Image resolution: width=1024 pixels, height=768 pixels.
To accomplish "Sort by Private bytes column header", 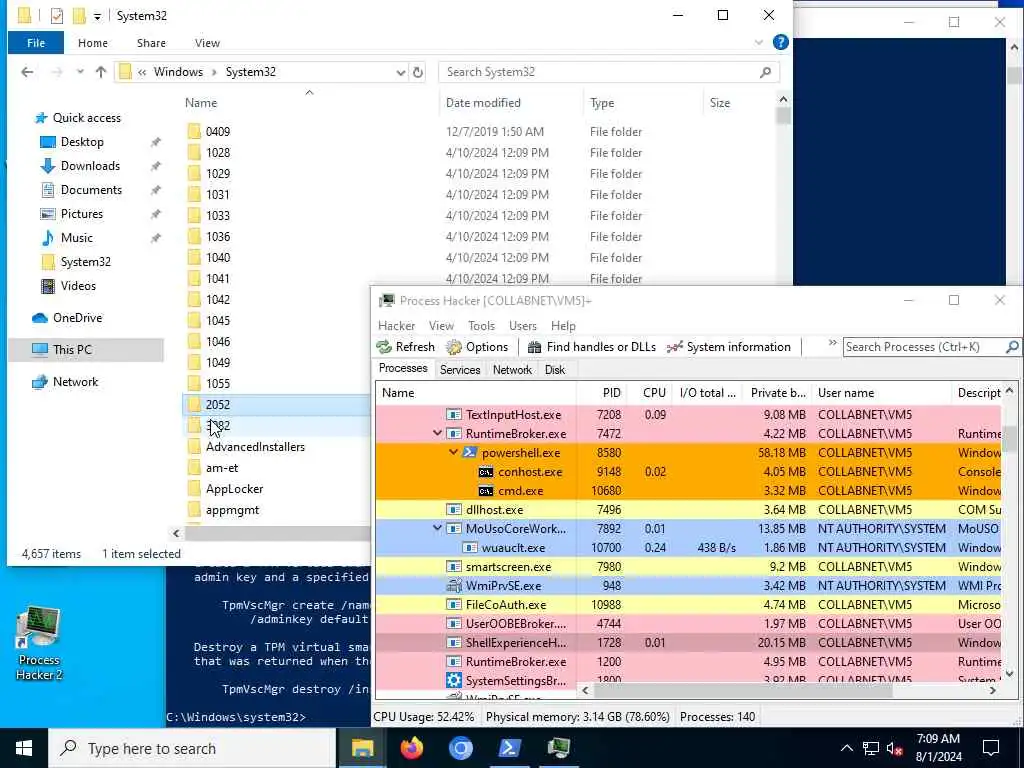I will coord(777,392).
